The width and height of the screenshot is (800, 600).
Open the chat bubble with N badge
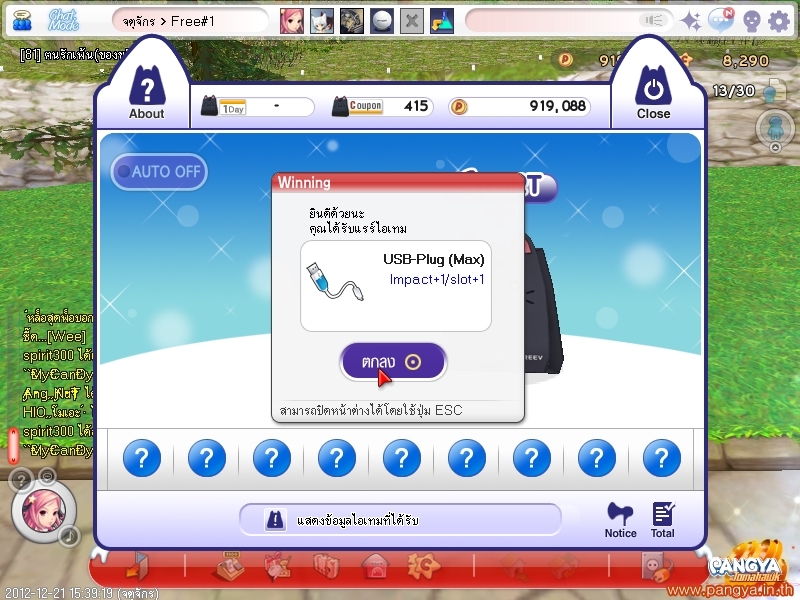[720, 20]
